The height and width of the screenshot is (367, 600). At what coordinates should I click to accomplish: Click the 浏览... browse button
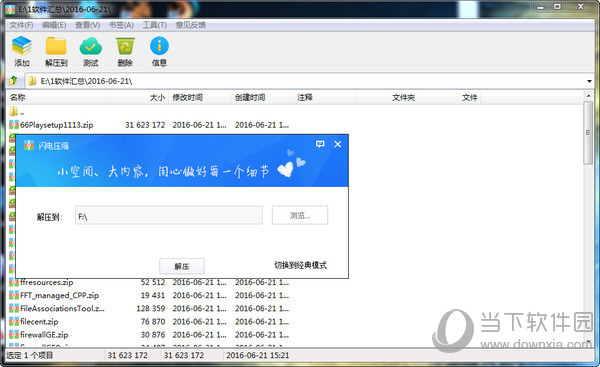coord(300,215)
